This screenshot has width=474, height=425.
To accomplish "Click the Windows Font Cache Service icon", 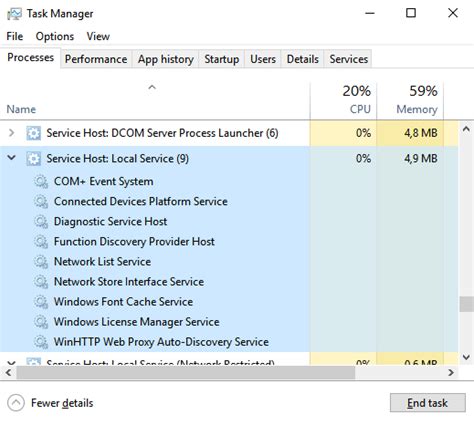I will tap(41, 302).
